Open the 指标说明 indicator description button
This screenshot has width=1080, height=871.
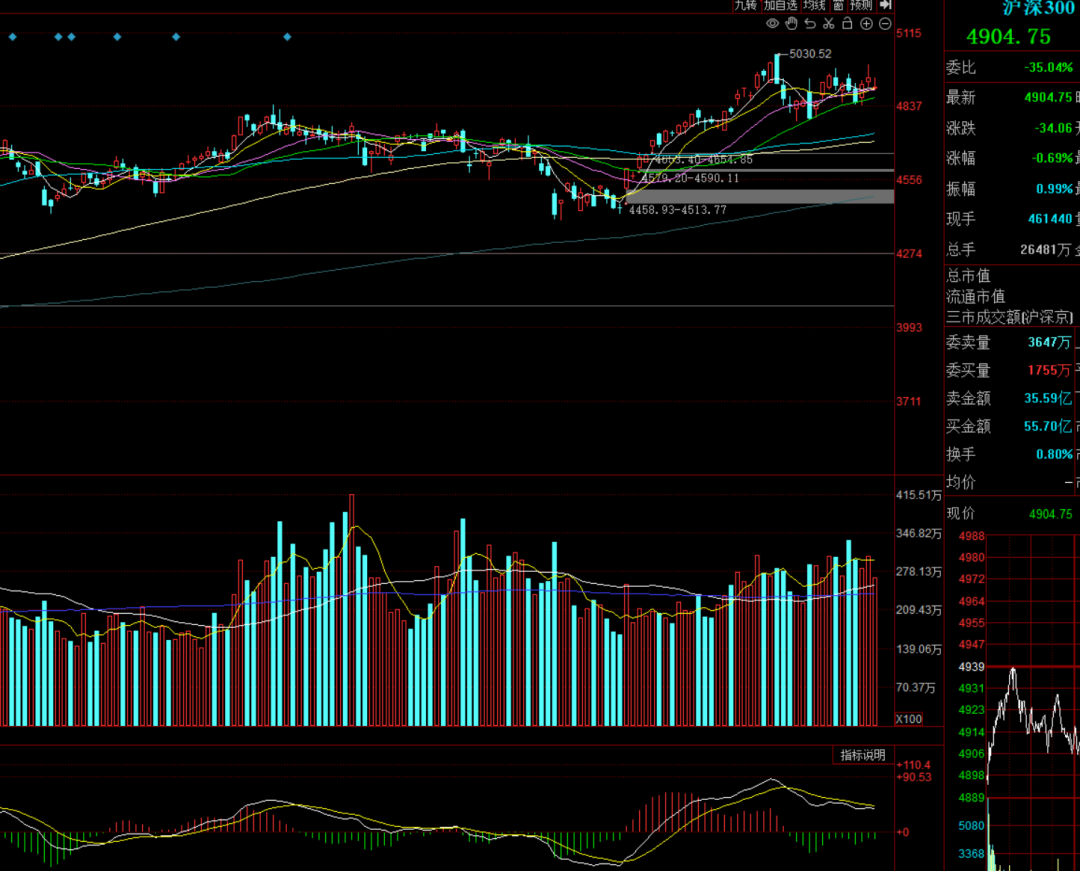click(862, 755)
